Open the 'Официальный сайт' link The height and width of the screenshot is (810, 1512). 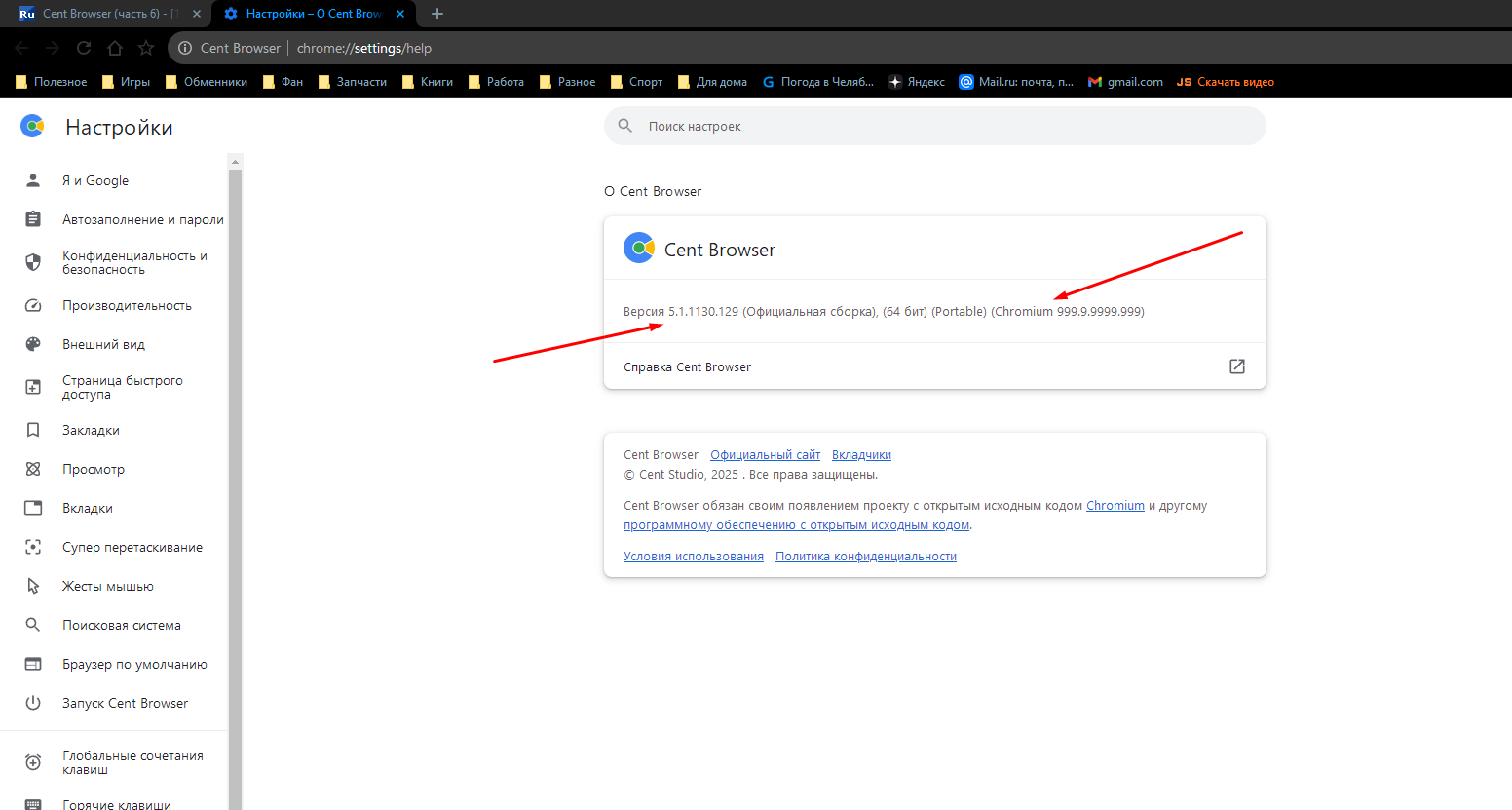tap(765, 455)
